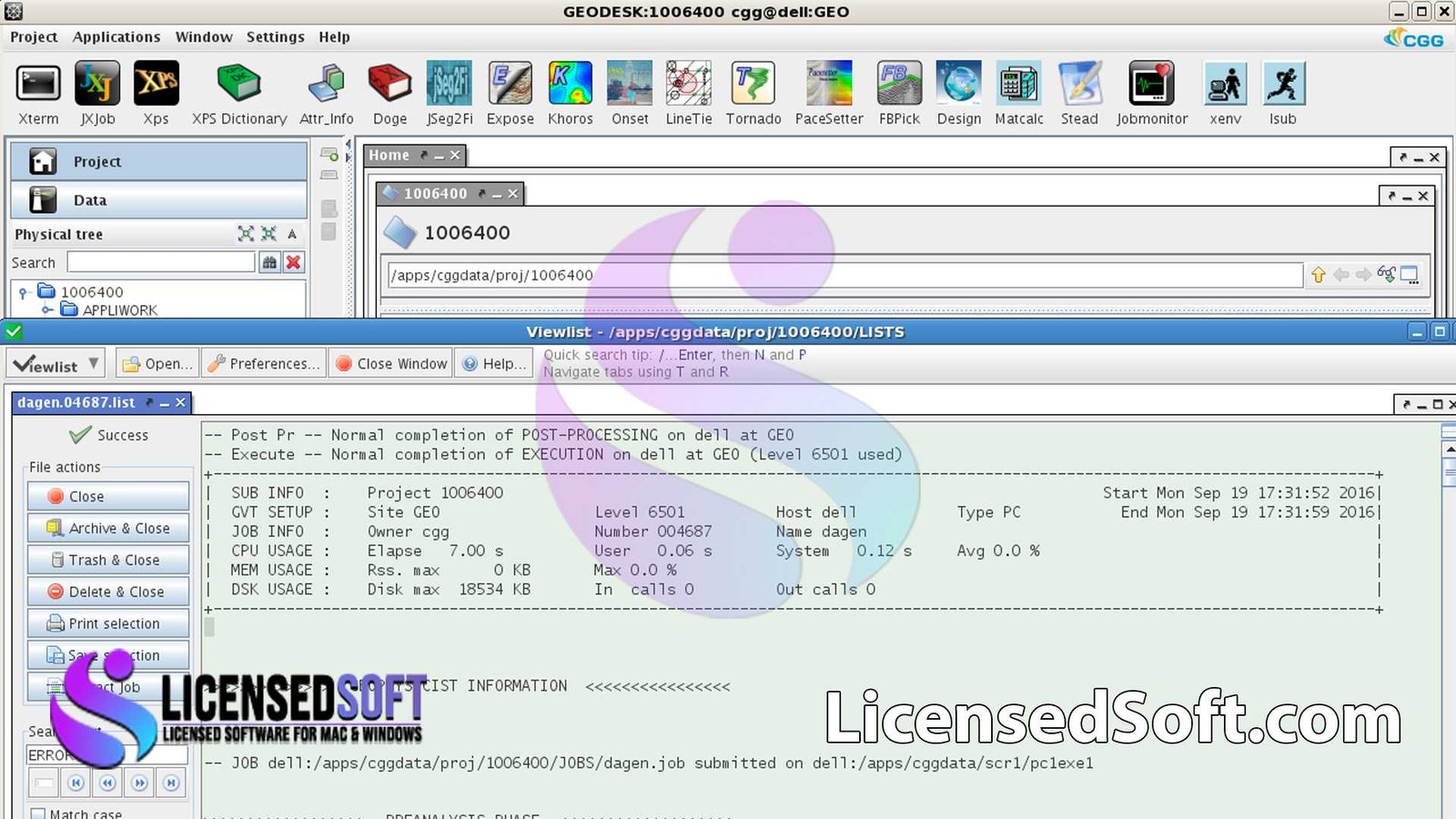This screenshot has width=1456, height=819.
Task: Click the Close file action button
Action: [x=108, y=496]
